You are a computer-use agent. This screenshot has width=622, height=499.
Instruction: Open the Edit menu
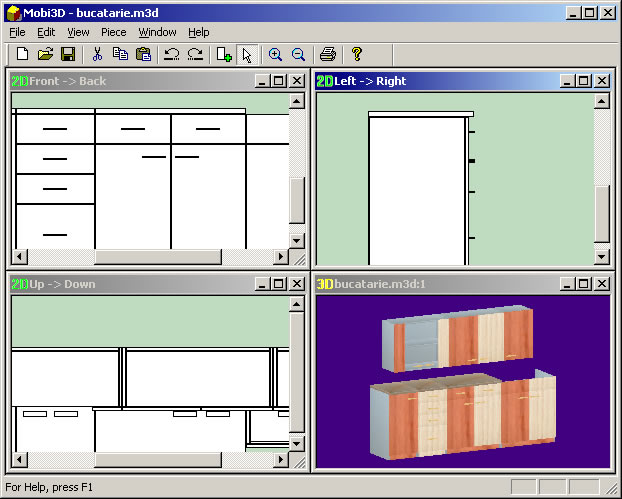46,32
